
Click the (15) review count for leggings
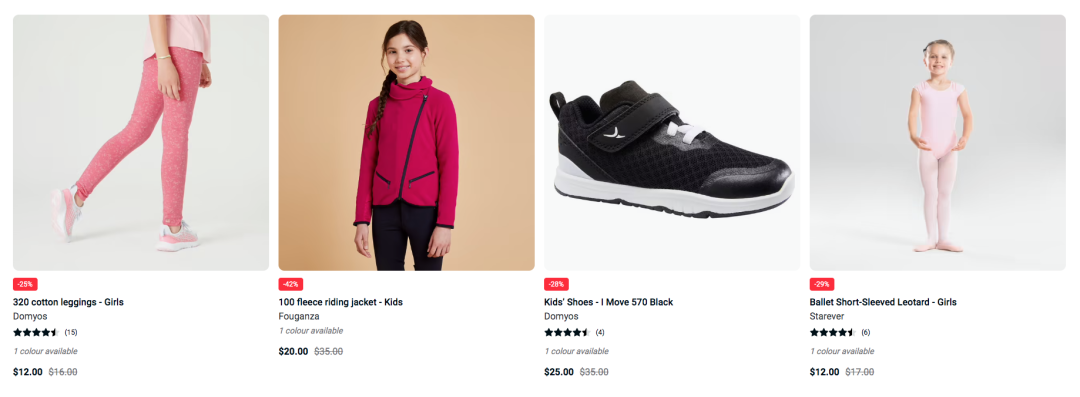(71, 332)
